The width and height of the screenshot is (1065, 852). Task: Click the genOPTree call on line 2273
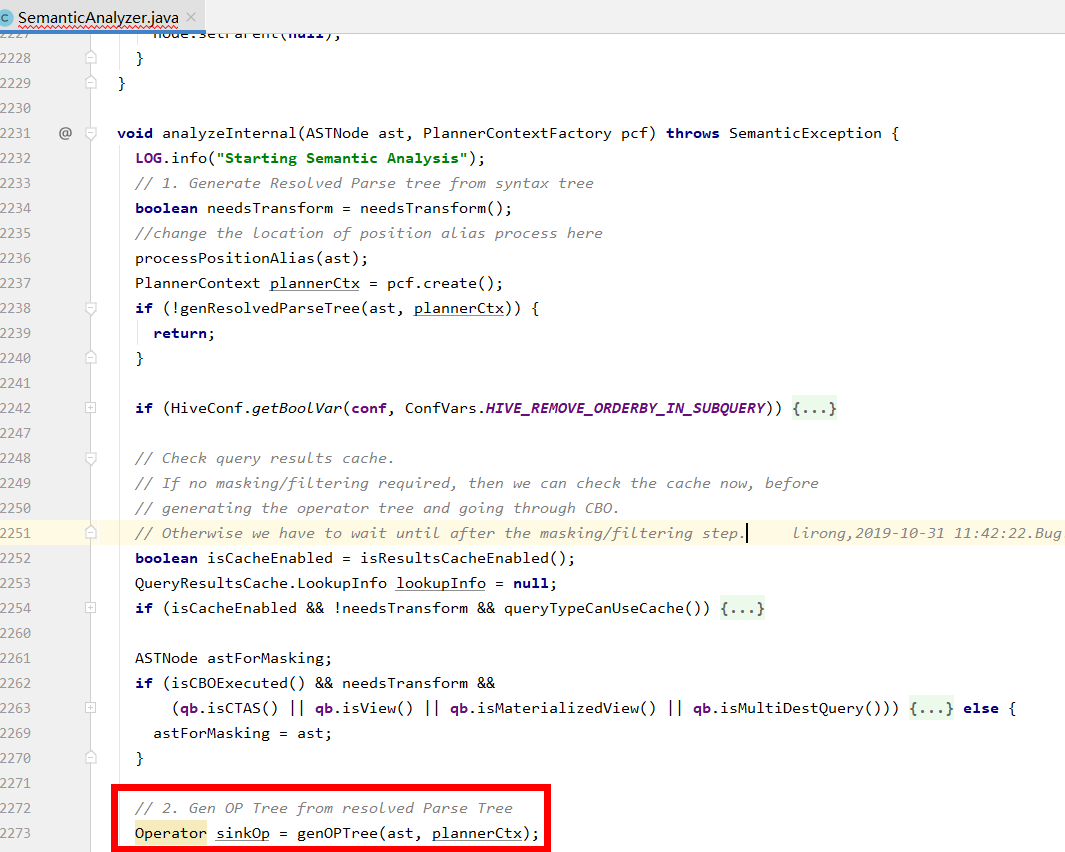338,833
